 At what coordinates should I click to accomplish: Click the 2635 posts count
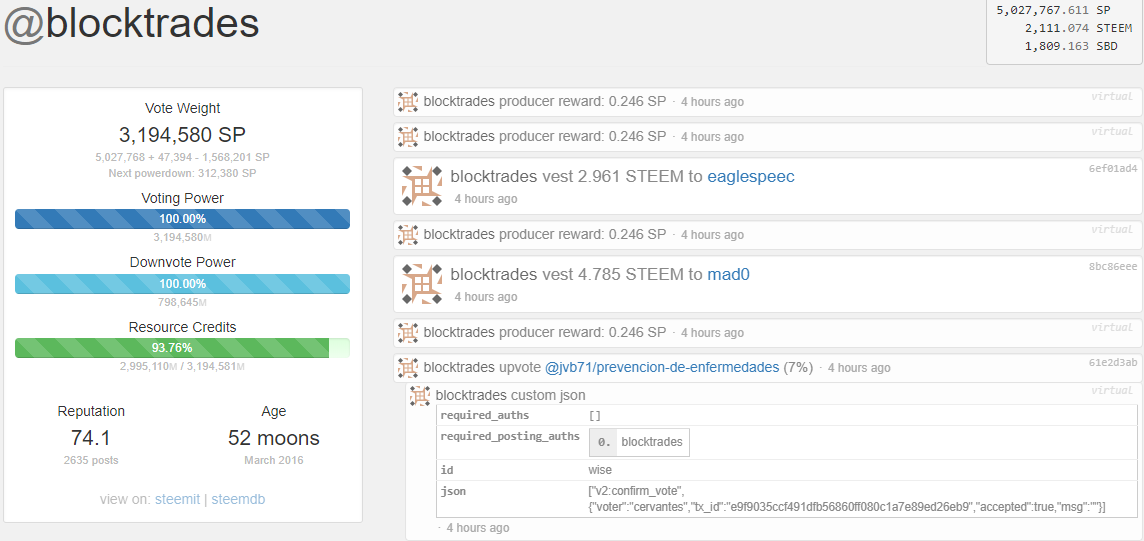pyautogui.click(x=91, y=460)
